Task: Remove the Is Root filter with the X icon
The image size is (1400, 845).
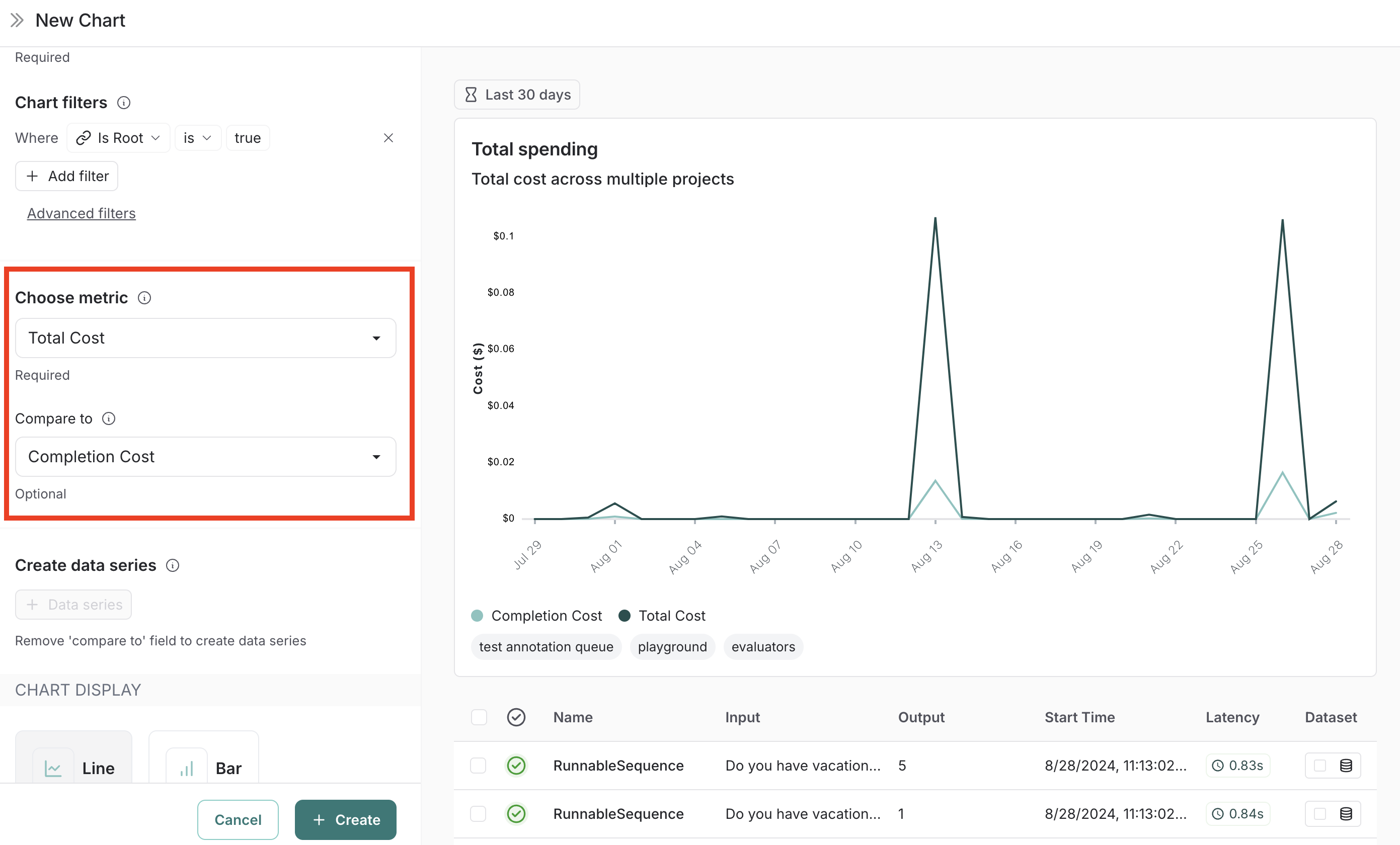Action: [388, 137]
